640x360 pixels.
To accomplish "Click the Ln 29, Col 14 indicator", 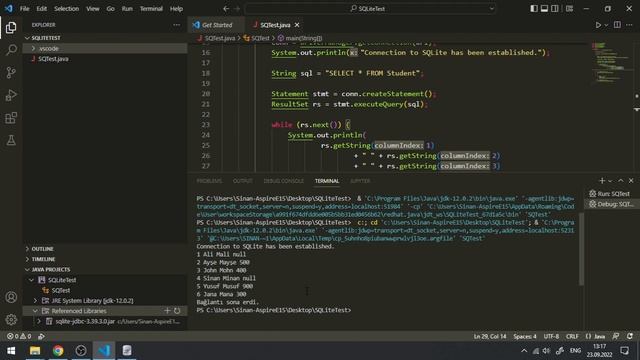I will [x=490, y=336].
